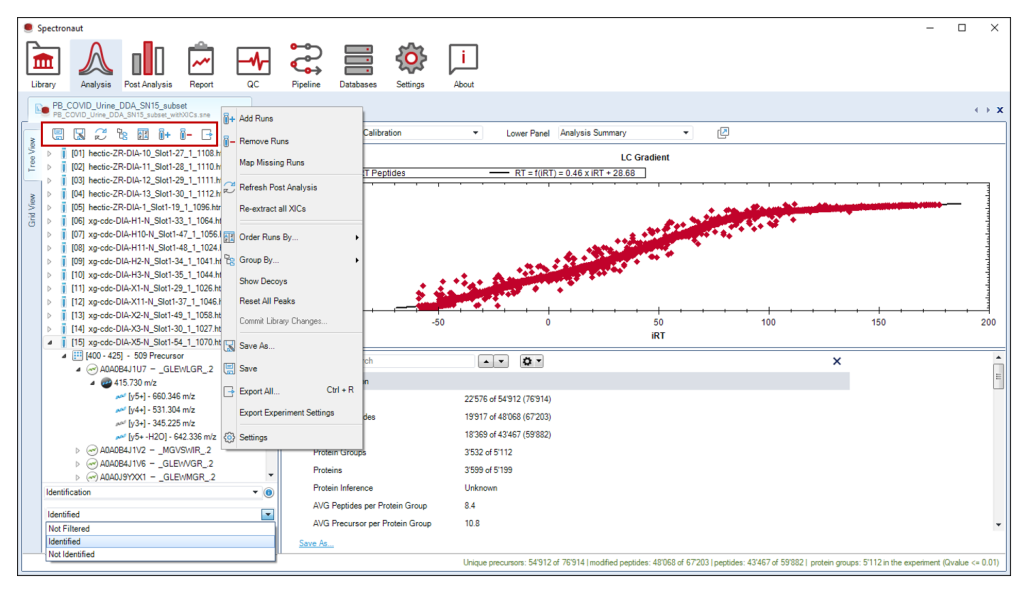Screen dimensions: 1029x594
Task: Open the Lower Panel Analysis Summary dropdown
Action: click(x=625, y=133)
